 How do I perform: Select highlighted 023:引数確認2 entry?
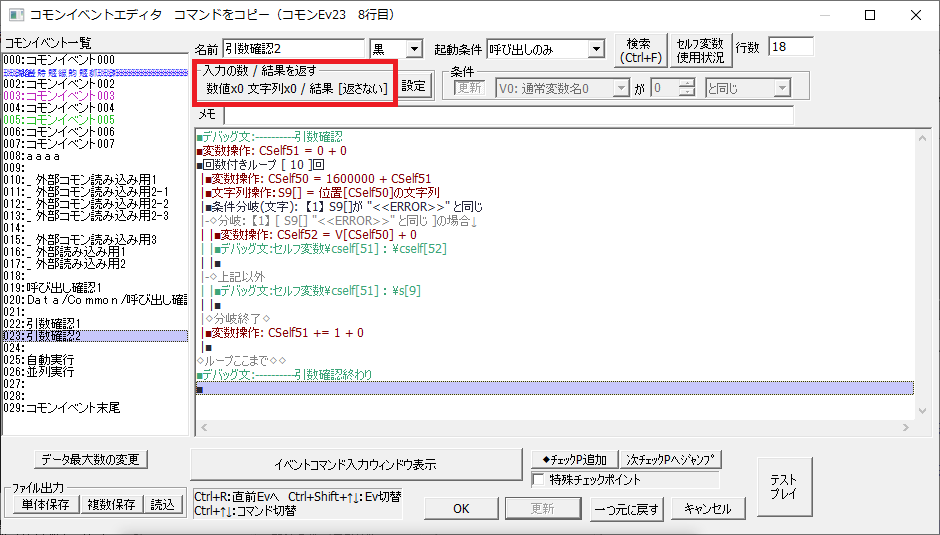(x=95, y=336)
